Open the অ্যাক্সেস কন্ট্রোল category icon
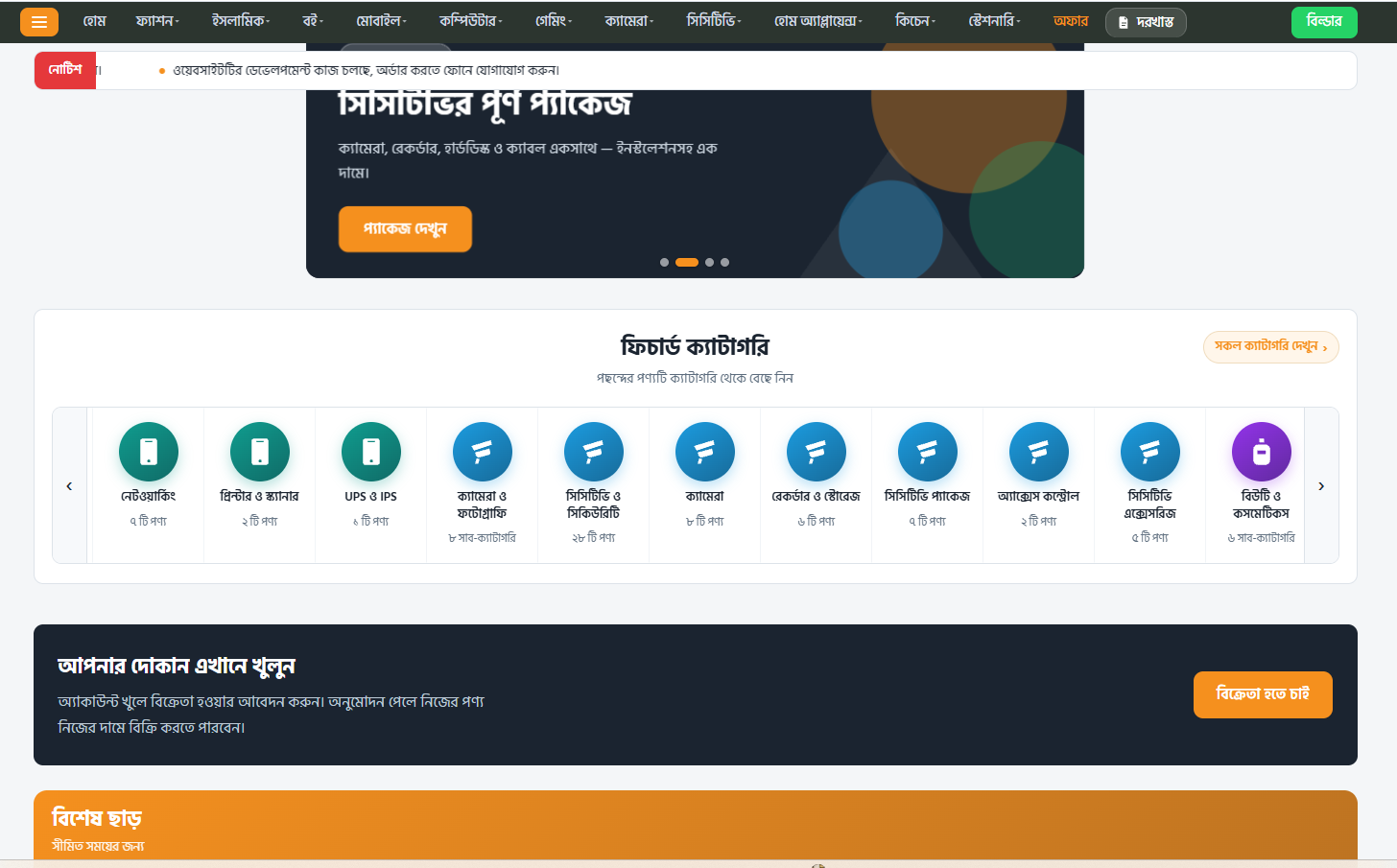The height and width of the screenshot is (868, 1397). point(1039,452)
